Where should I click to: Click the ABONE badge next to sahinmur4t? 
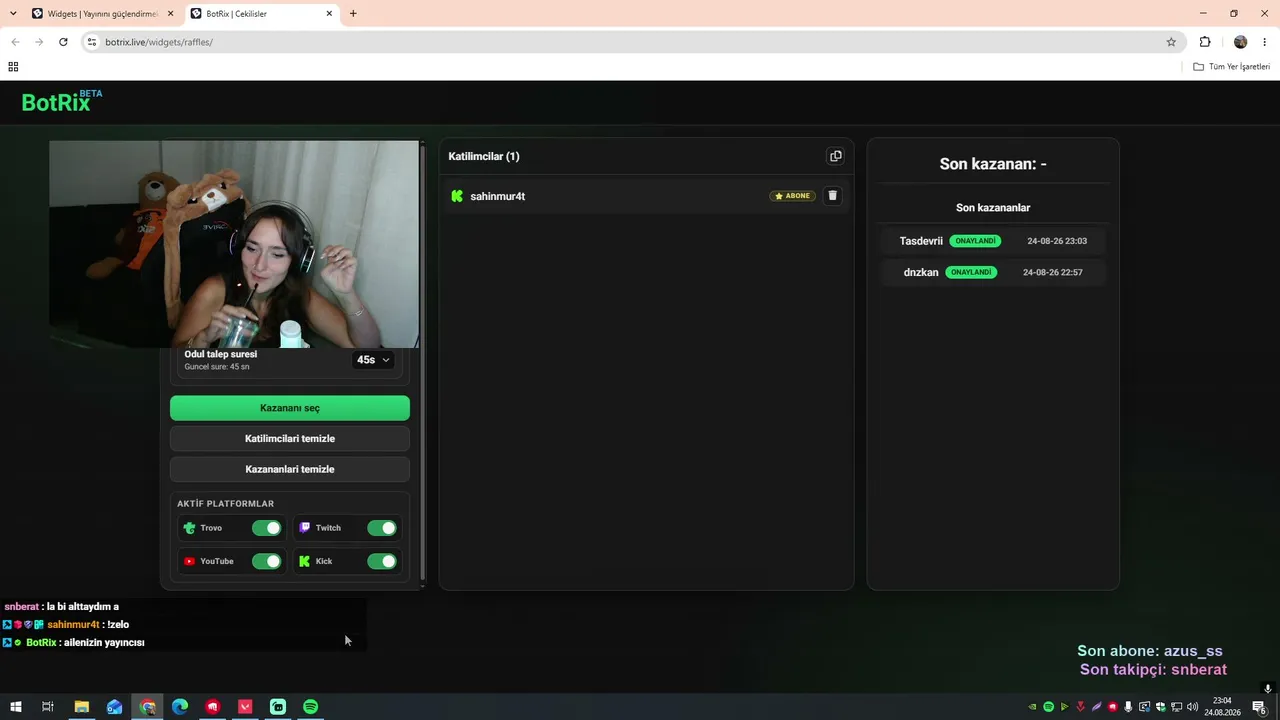pos(792,196)
